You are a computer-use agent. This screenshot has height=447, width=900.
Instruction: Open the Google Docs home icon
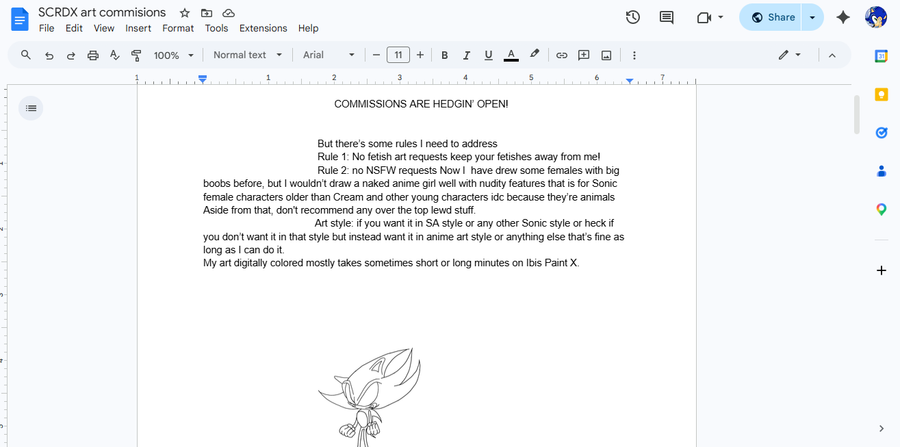20,20
